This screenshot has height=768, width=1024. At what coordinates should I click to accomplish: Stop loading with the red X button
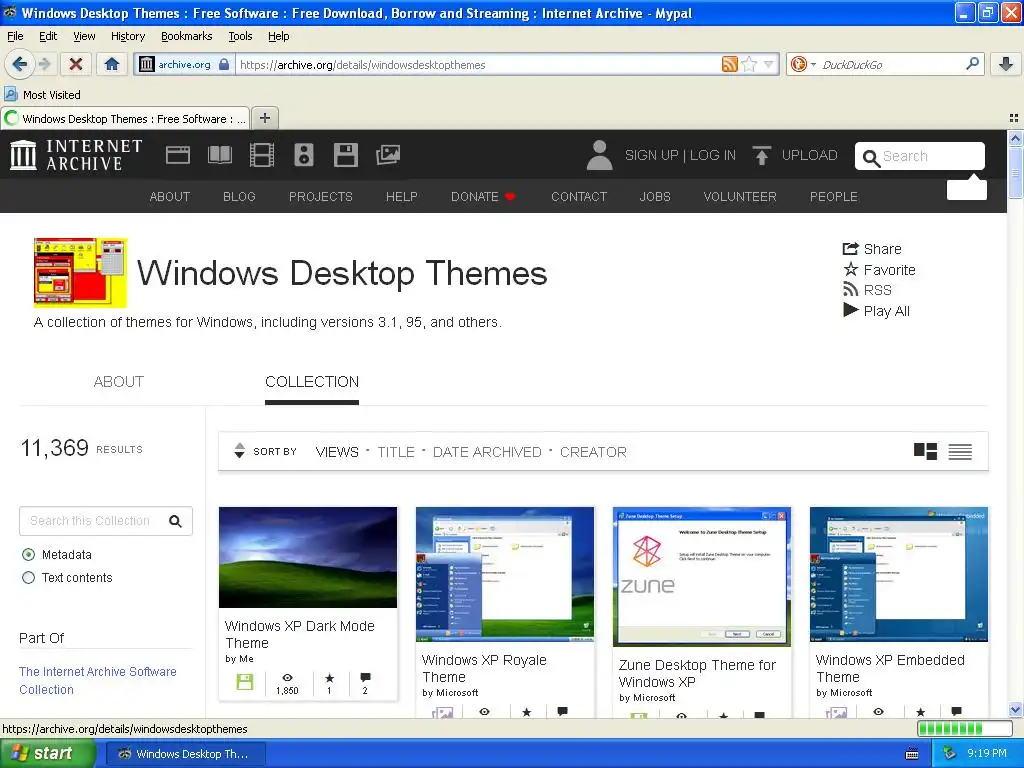coord(76,64)
